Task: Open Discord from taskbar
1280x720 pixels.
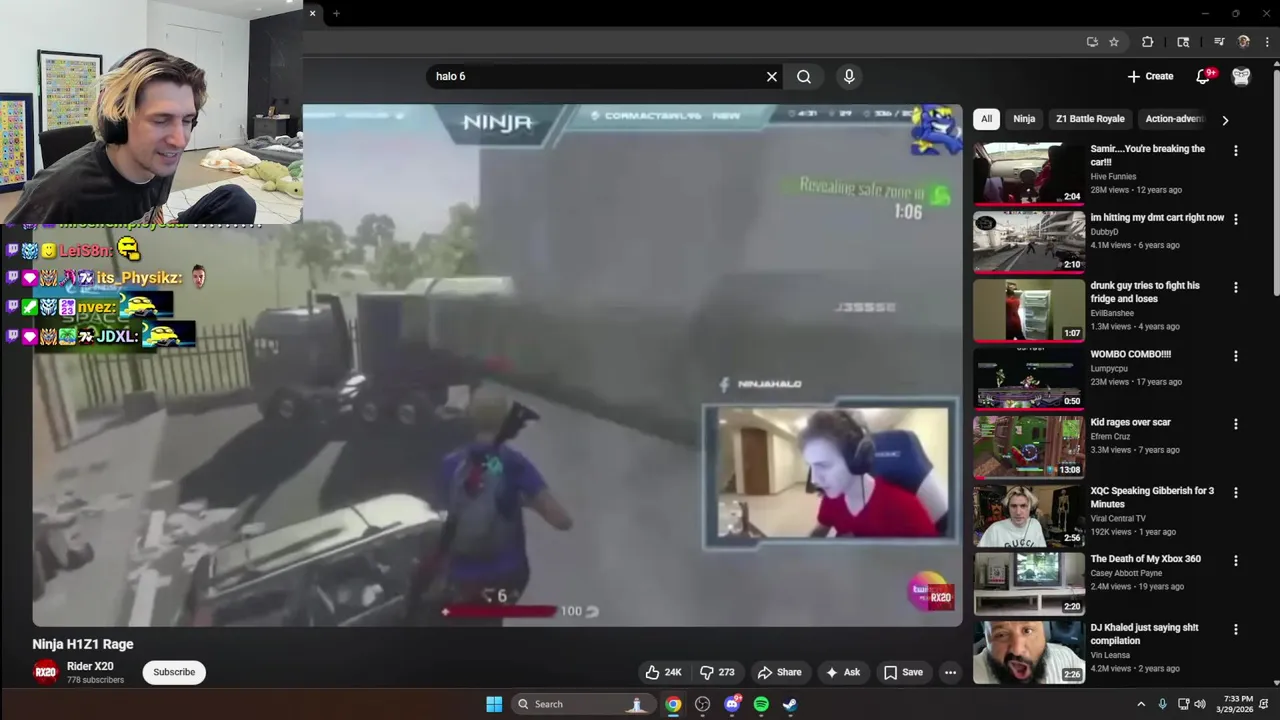Action: pyautogui.click(x=732, y=704)
